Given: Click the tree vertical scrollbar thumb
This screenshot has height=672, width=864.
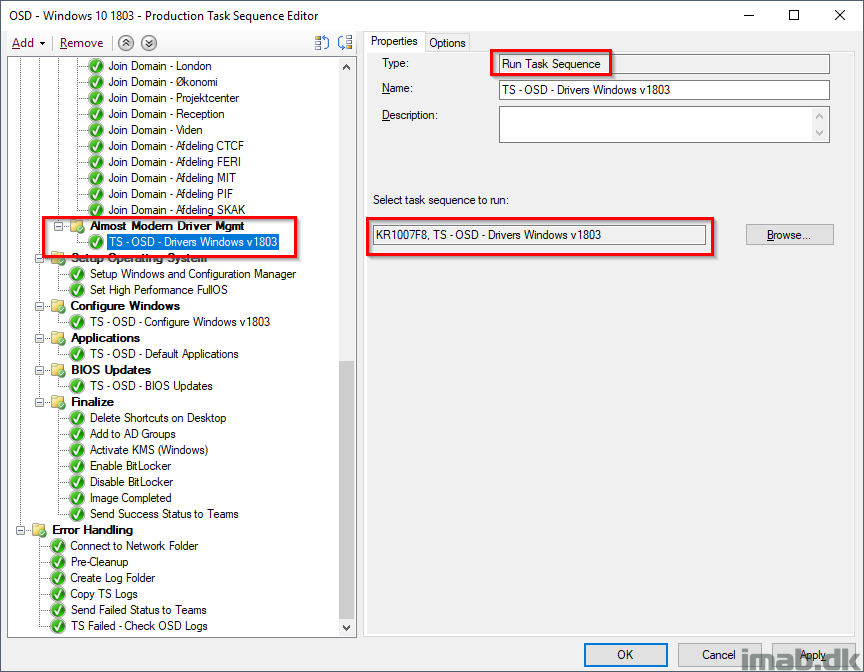Looking at the screenshot, I should tap(346, 489).
